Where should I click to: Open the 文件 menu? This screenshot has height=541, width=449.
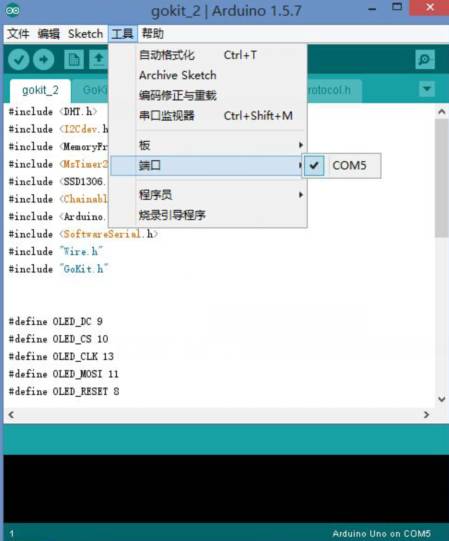pos(18,34)
